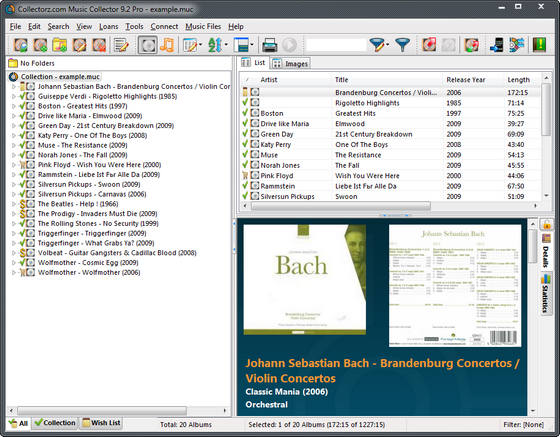Select Muse - The Resistance (2009) in tree
This screenshot has height=437, width=560.
[82, 145]
